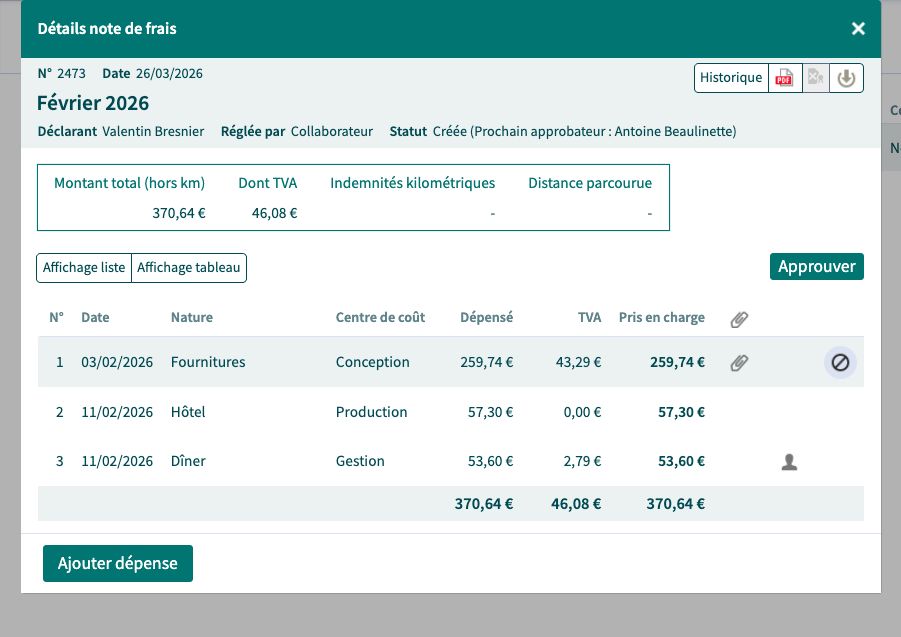The image size is (901, 637).
Task: Click the date 03/02/2026
Action: click(x=117, y=362)
